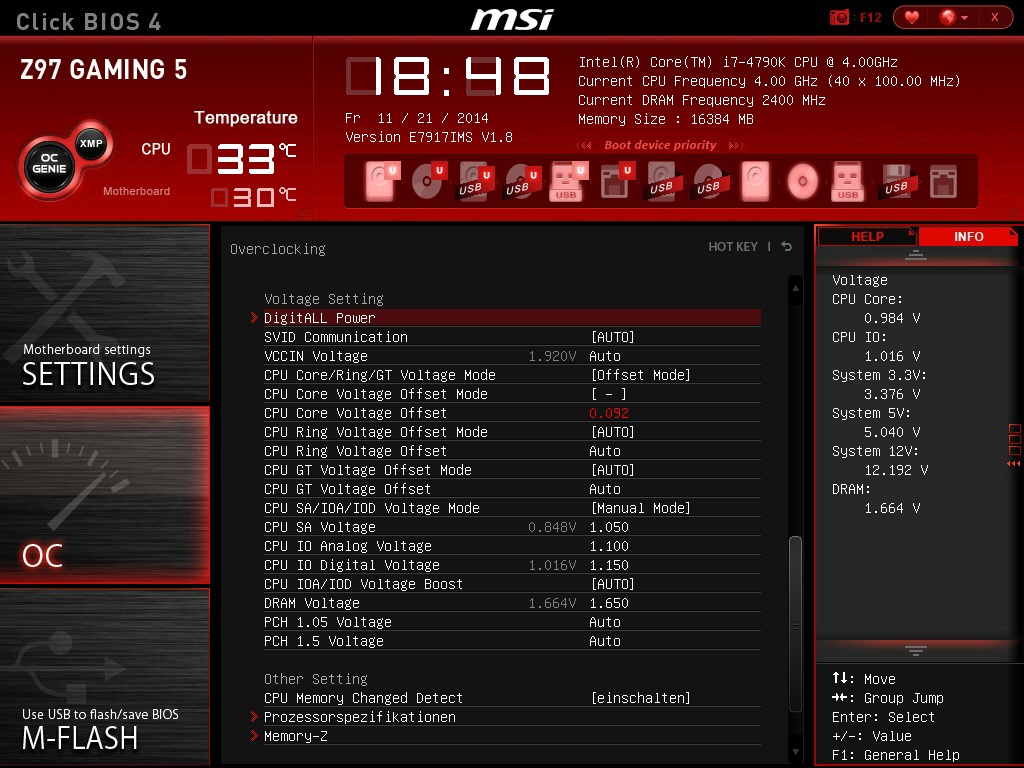Screen dimensions: 1024x768
Task: Change CPU SA/IOA/IOD Voltage Mode [Manual Mode]
Action: pos(641,507)
